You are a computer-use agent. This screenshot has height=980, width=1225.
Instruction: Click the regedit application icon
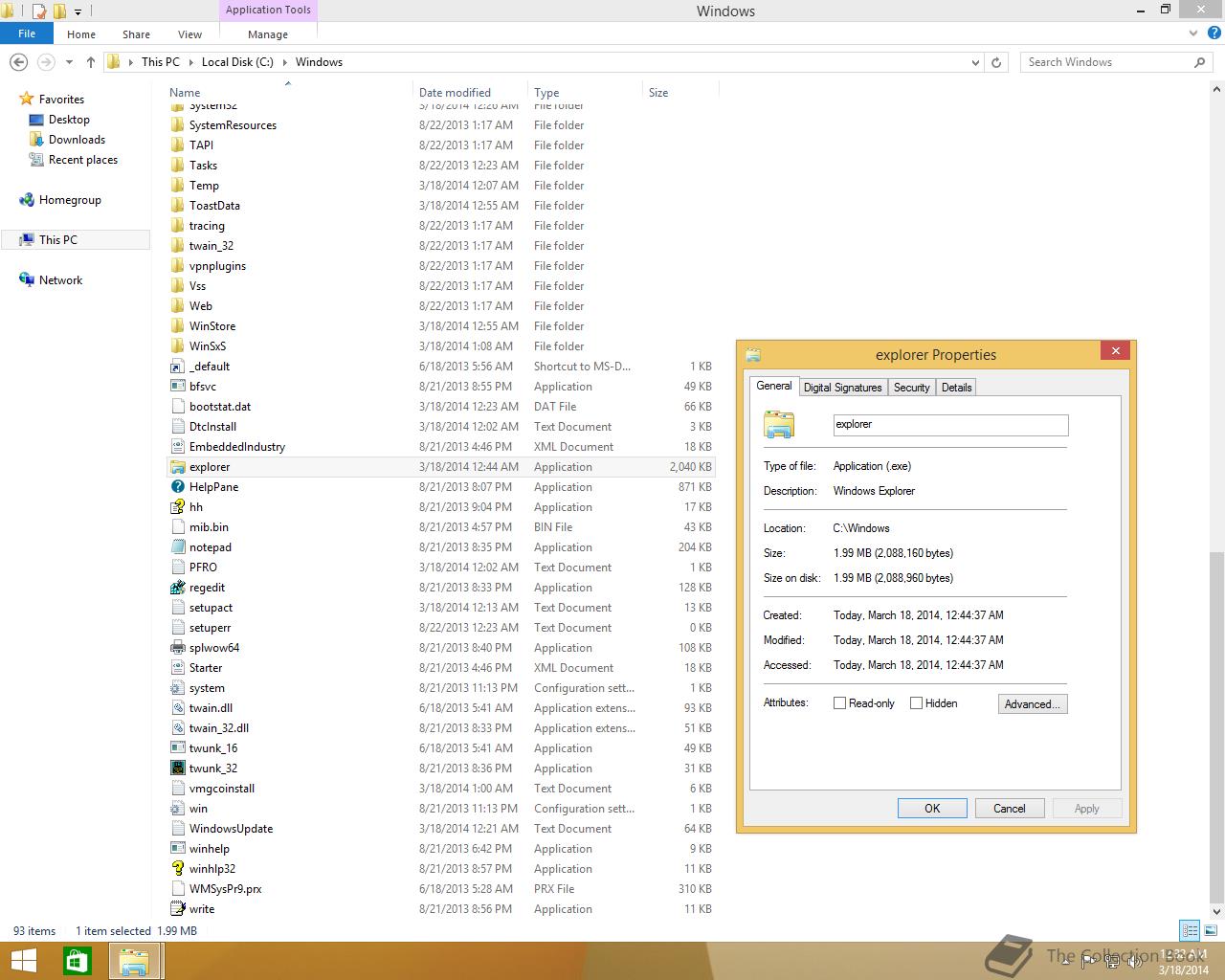(177, 588)
